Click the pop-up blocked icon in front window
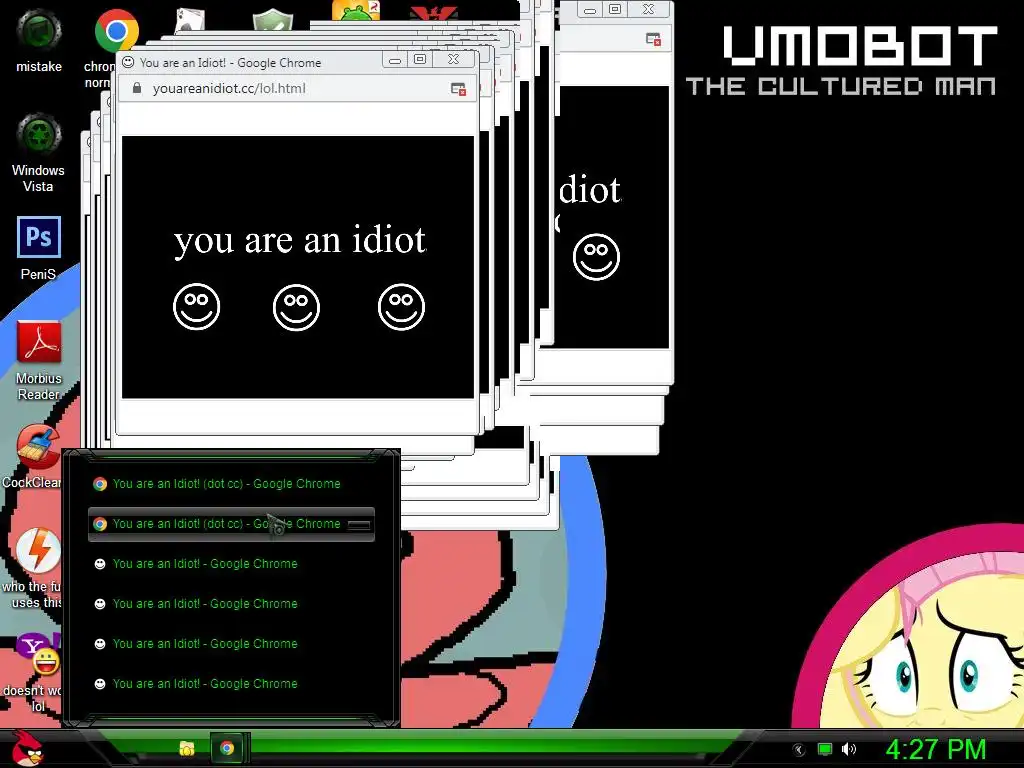Image resolution: width=1024 pixels, height=768 pixels. tap(458, 89)
